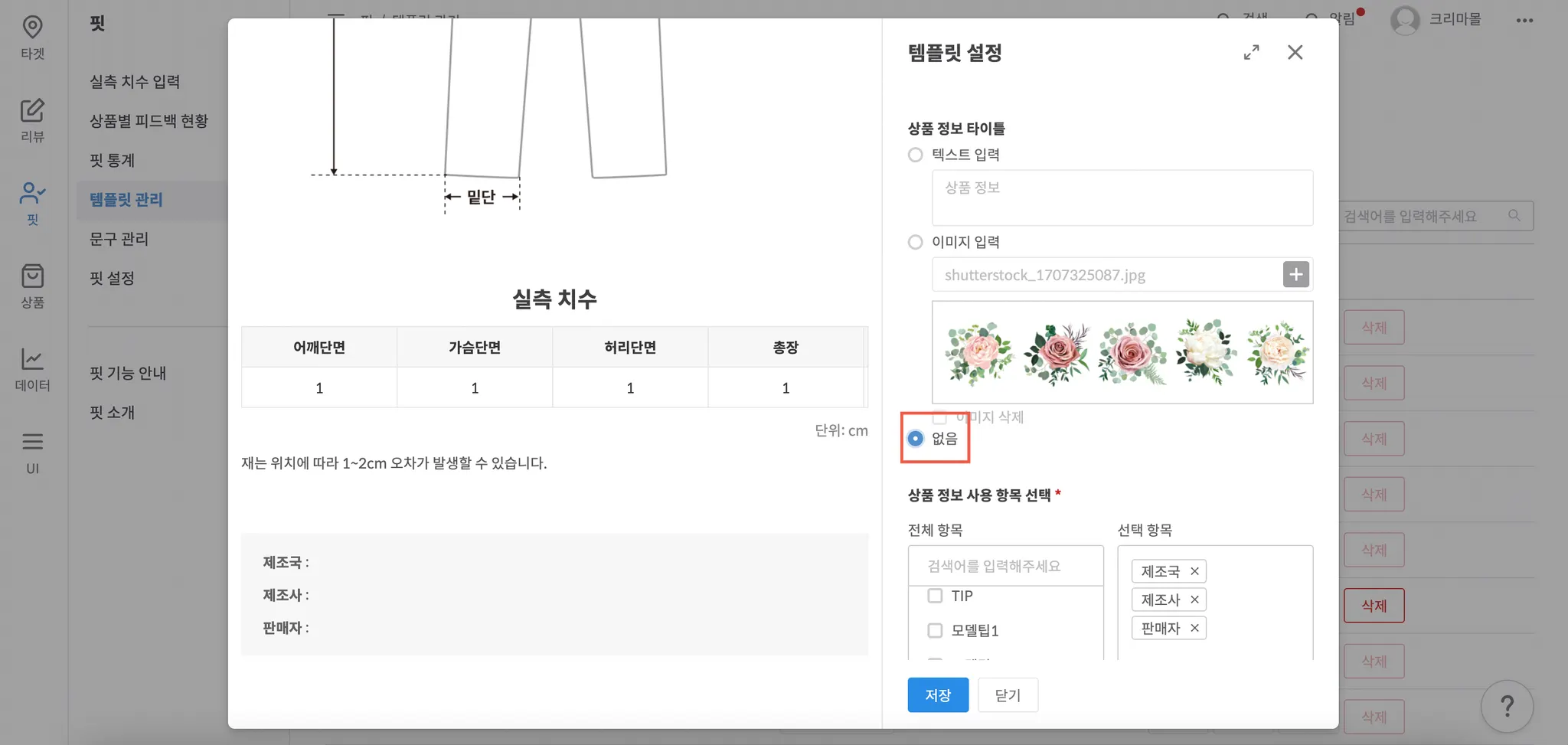Open the 데이터 chart section
This screenshot has width=1568, height=745.
[32, 368]
